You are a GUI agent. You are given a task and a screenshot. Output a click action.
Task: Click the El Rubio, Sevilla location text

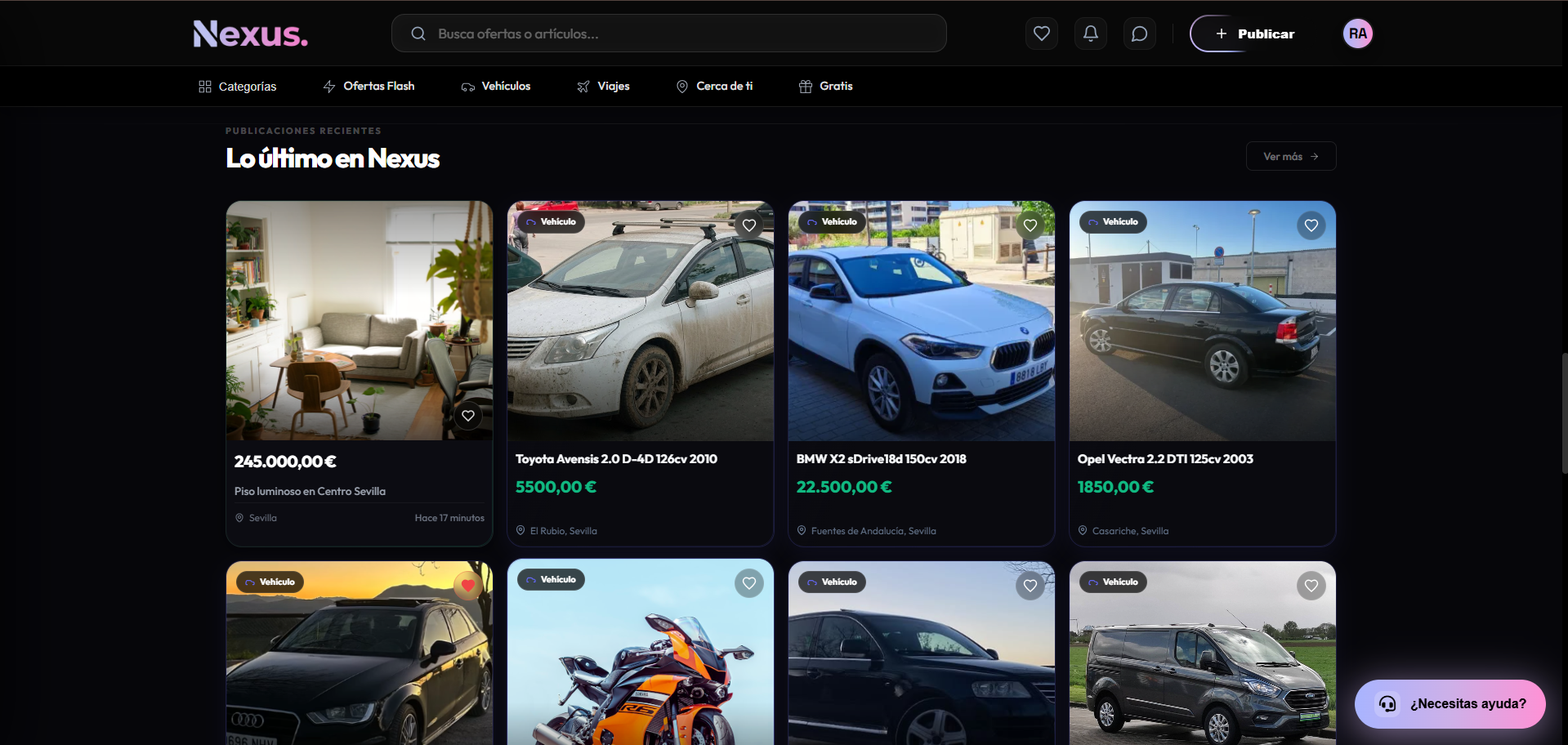point(564,531)
